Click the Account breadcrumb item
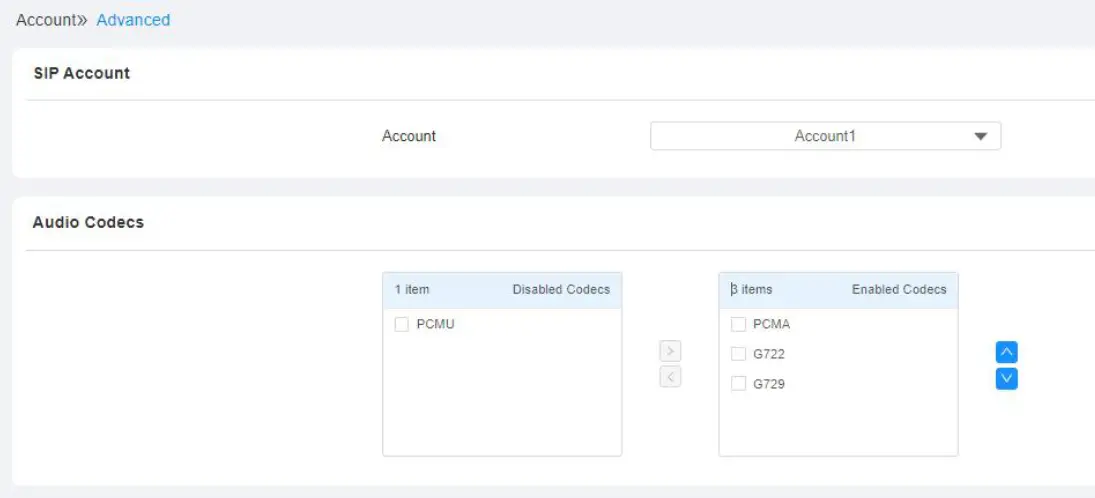This screenshot has height=498, width=1095. click(x=46, y=20)
